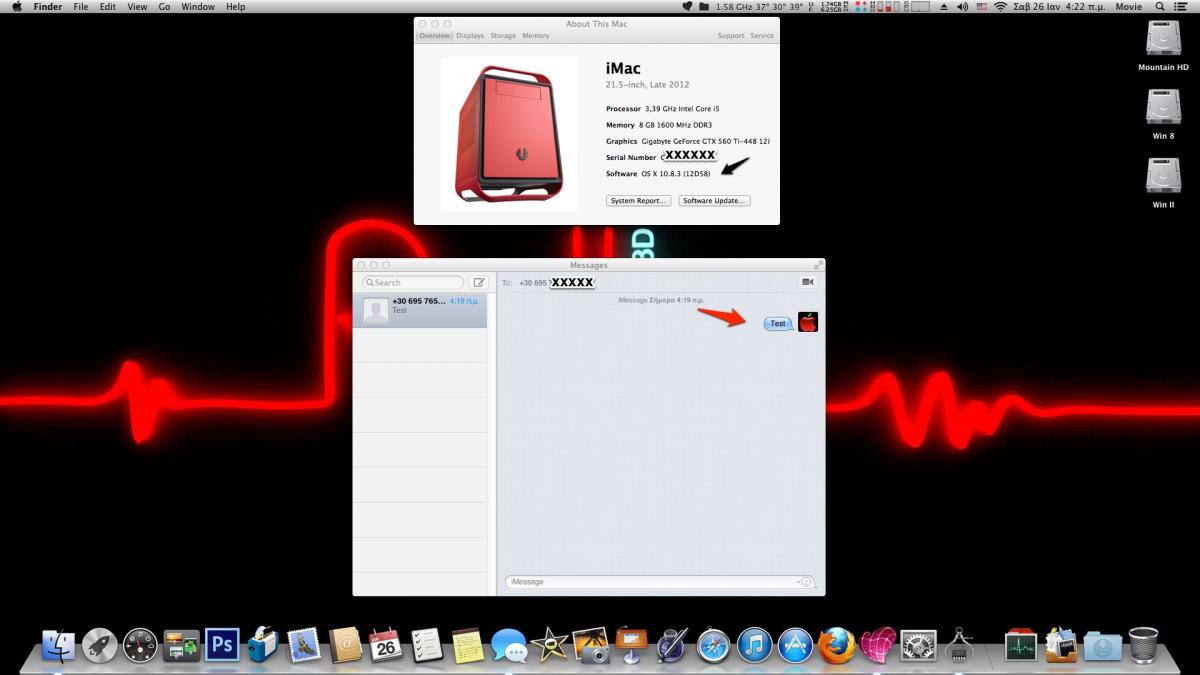Open Launchpad in the Dock
This screenshot has height=675, width=1200.
(x=100, y=645)
